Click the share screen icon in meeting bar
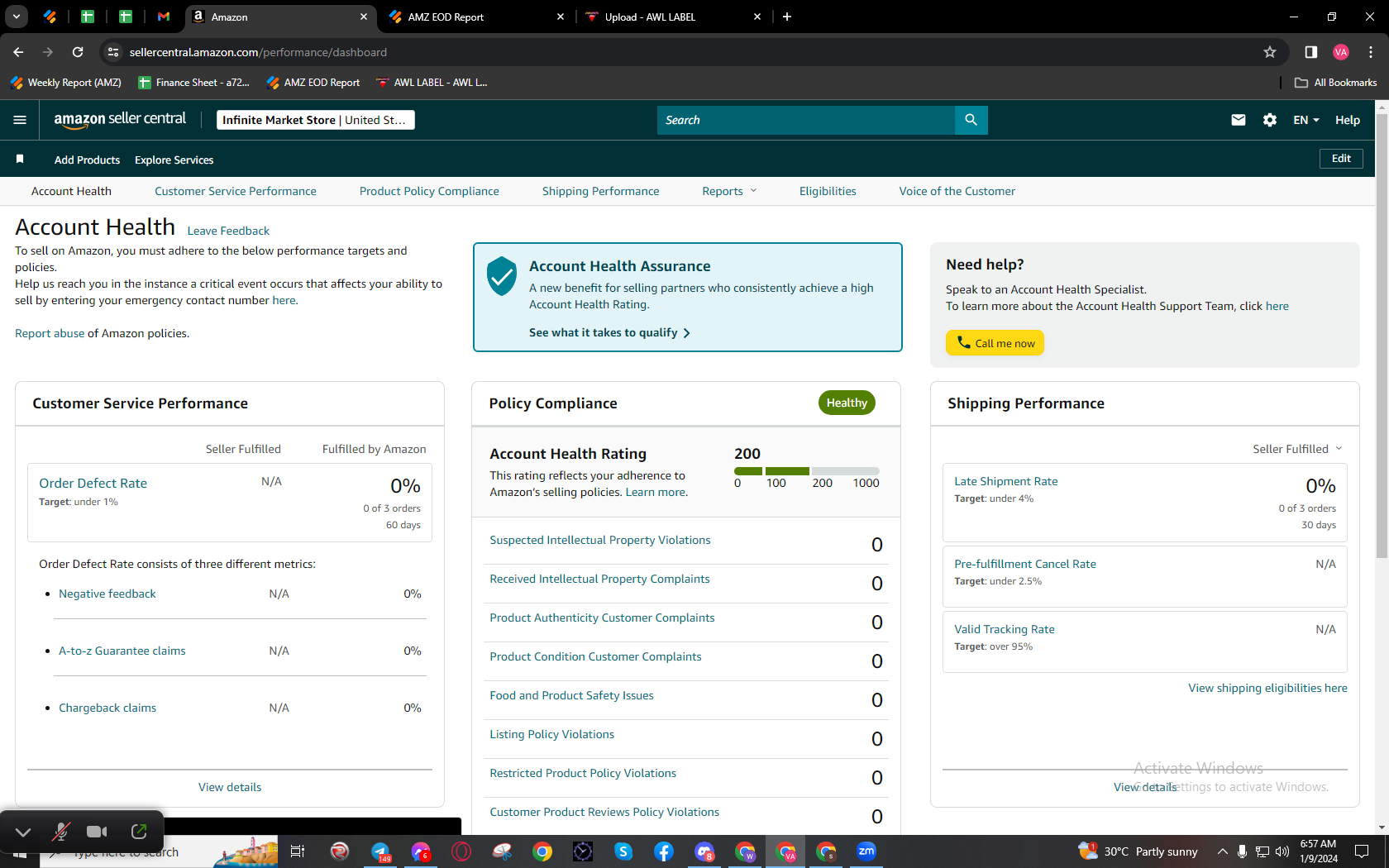 coord(139,832)
